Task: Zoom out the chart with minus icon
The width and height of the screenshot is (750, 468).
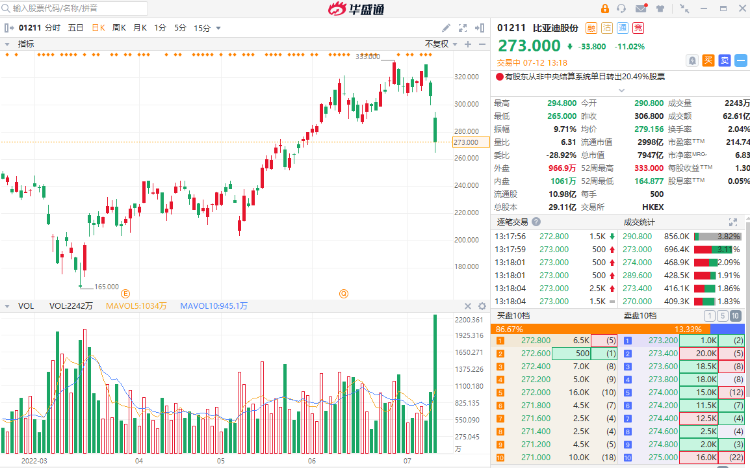Action: pyautogui.click(x=482, y=44)
